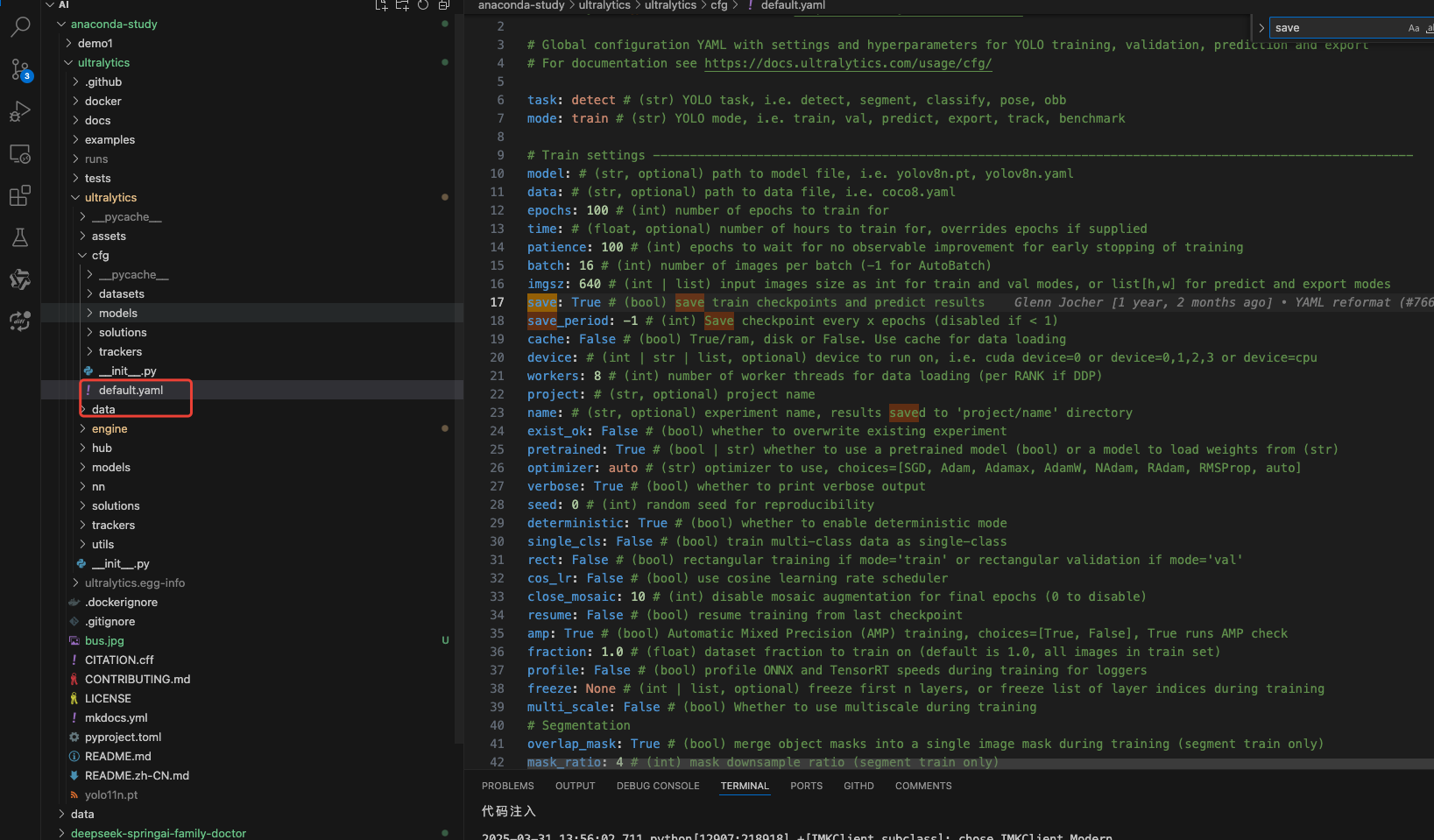Open the Run and Debug view
The width and height of the screenshot is (1434, 840).
[20, 111]
